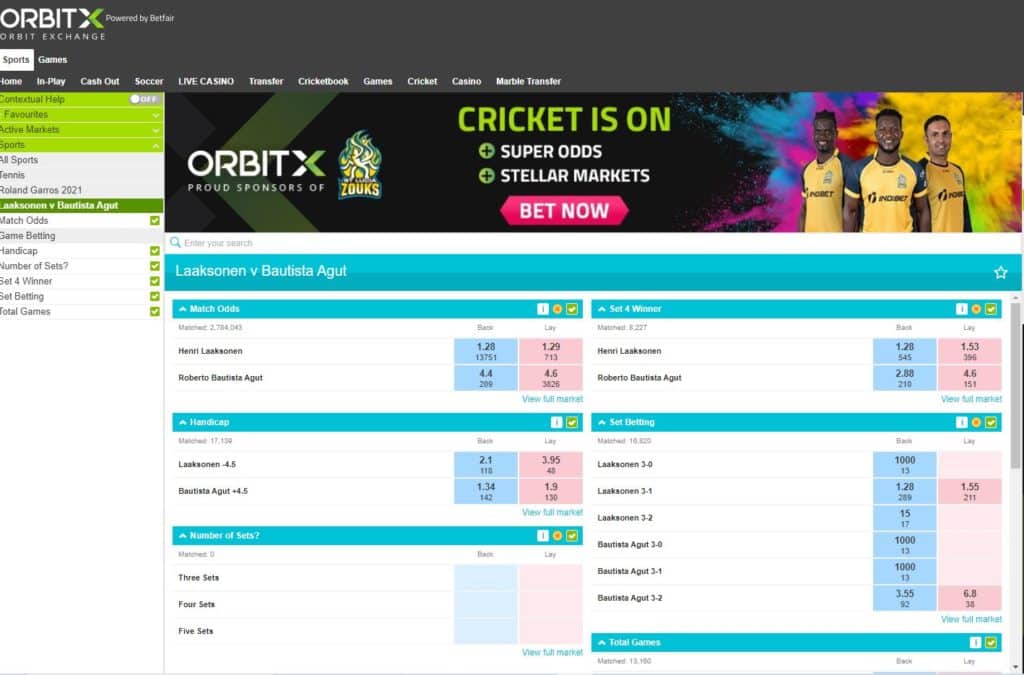Collapse the Set 4 Winner market panel

(601, 309)
